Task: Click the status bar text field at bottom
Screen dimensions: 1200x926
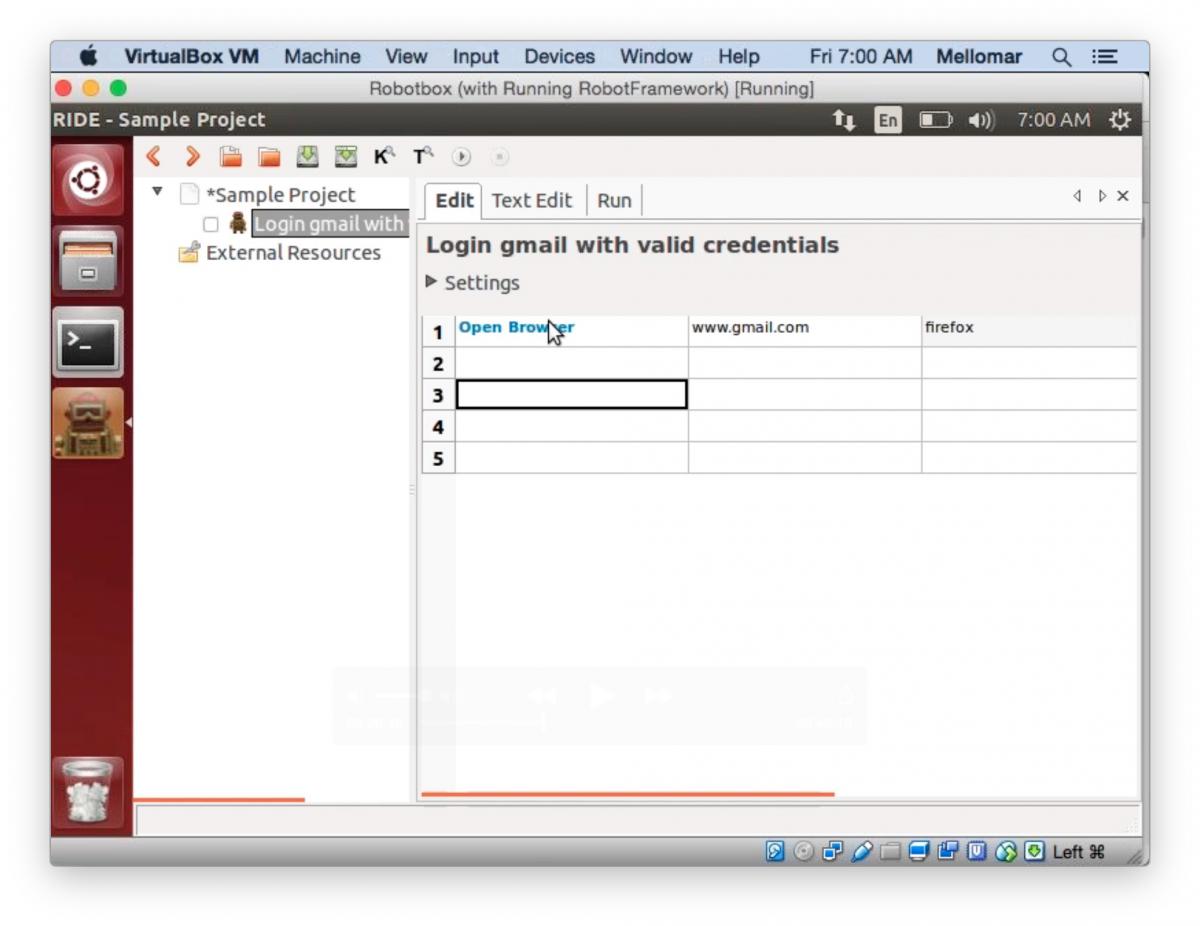Action: pos(637,821)
